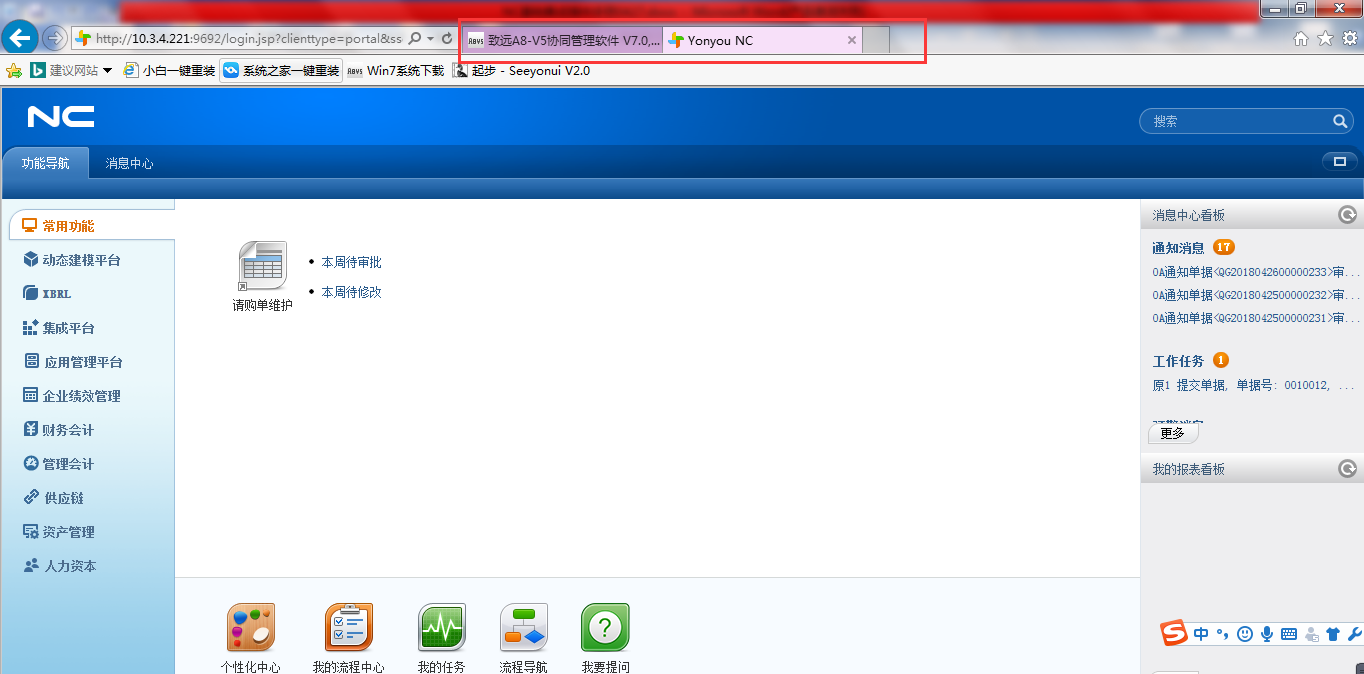Viewport: 1364px width, 674px height.
Task: Open browser tools gear icon
Action: (x=1350, y=38)
